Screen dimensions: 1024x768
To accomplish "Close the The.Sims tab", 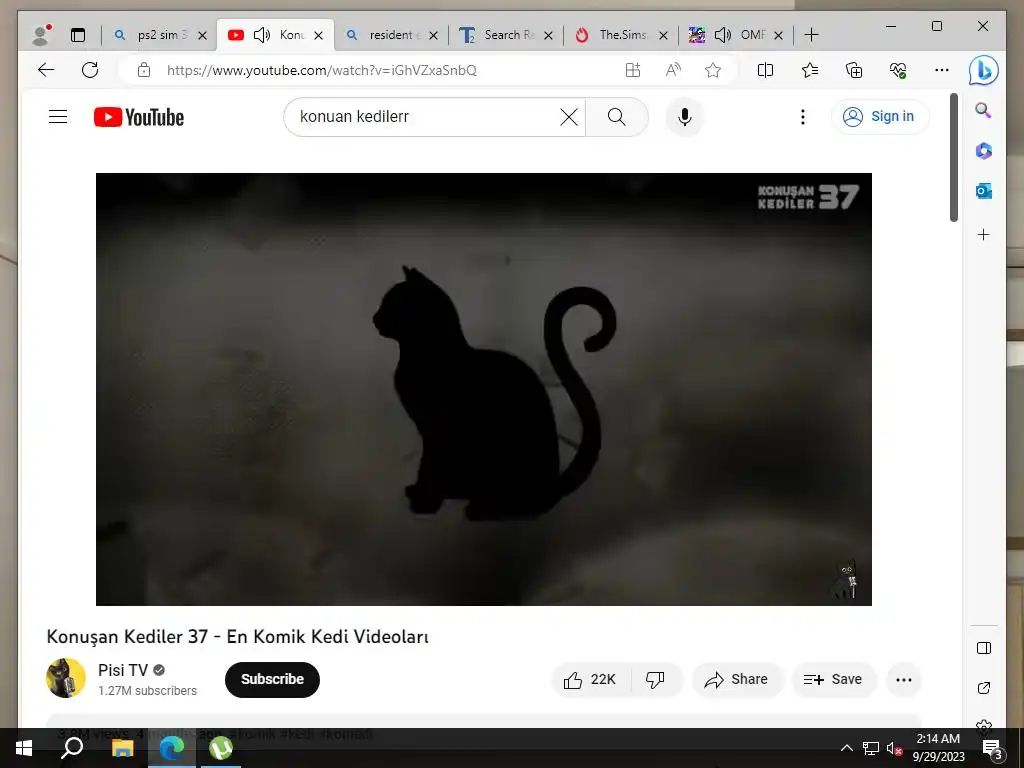I will pyautogui.click(x=664, y=35).
